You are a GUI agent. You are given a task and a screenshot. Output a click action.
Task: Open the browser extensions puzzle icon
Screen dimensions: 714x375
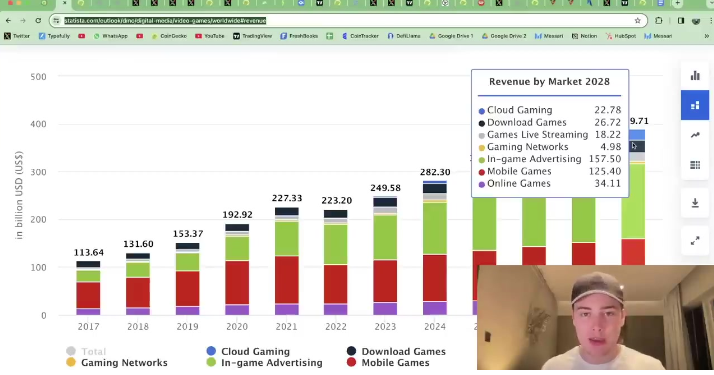point(659,20)
